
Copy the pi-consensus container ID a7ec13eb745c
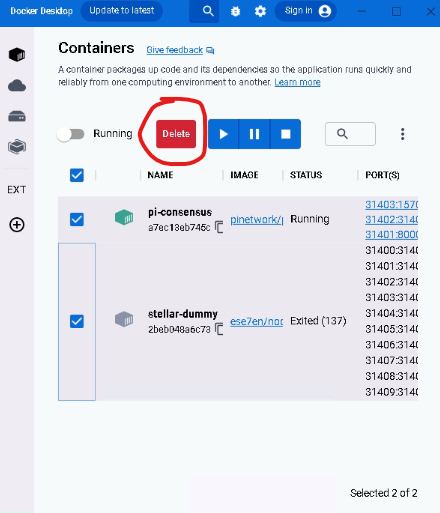[219, 227]
